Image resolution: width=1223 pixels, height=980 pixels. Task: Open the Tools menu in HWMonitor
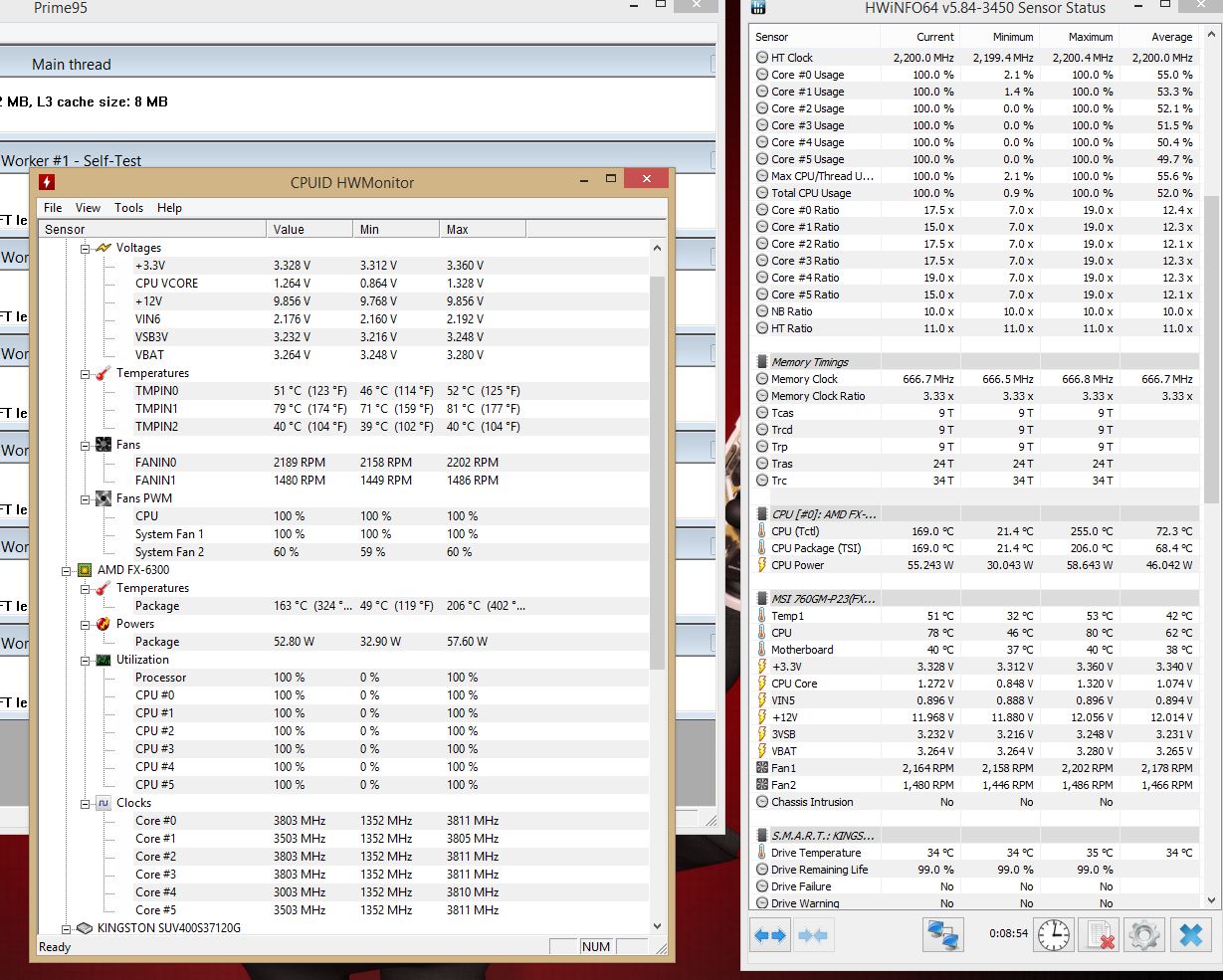pos(129,208)
